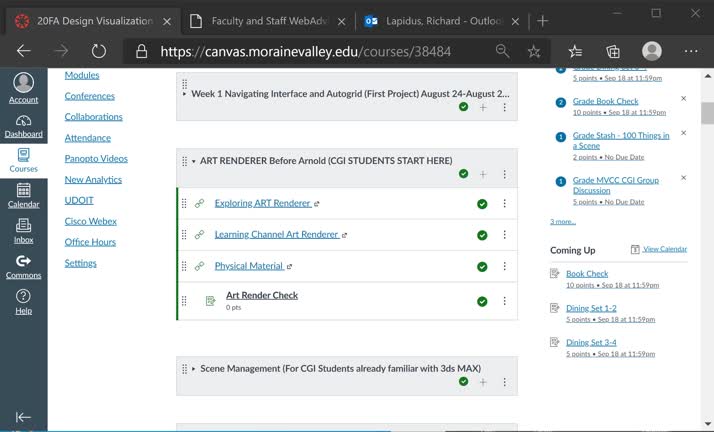
Task: Open the Help icon in sidebar
Action: pos(23,301)
